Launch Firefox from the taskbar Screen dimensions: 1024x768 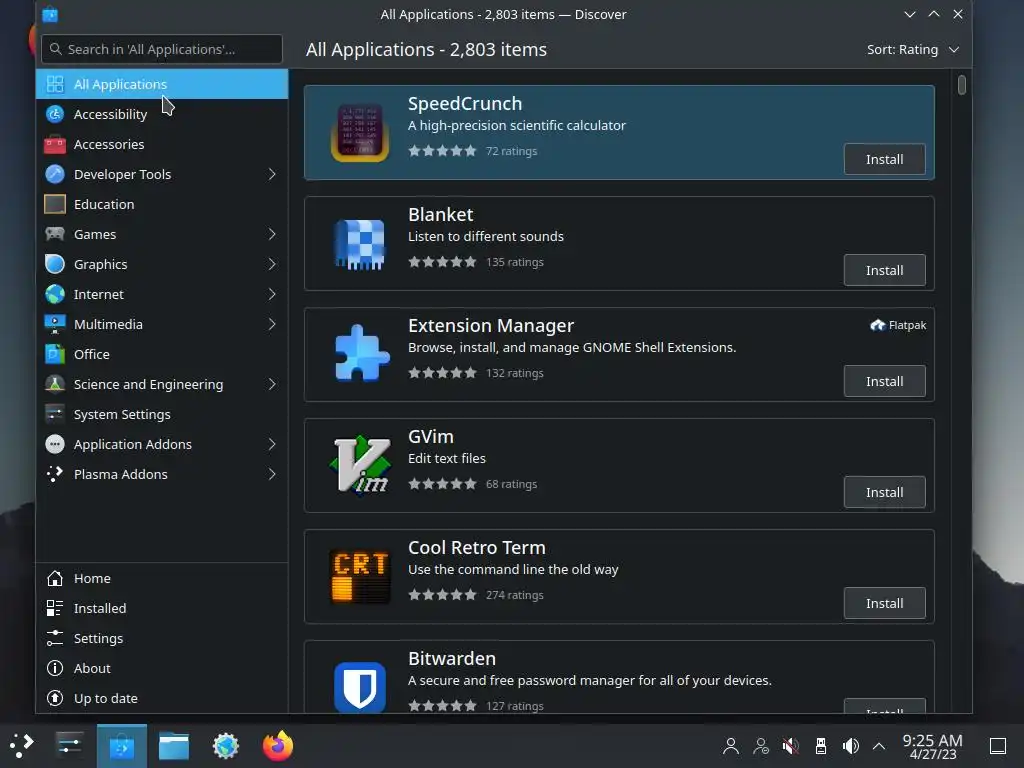coord(278,746)
